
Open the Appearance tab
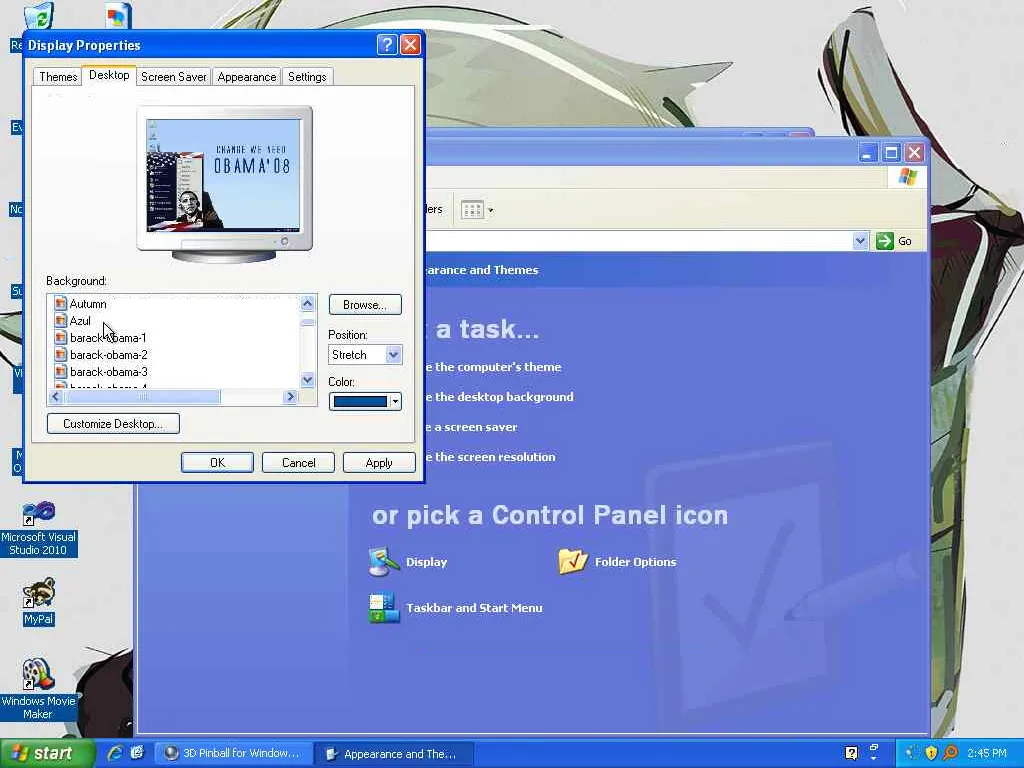pos(246,76)
